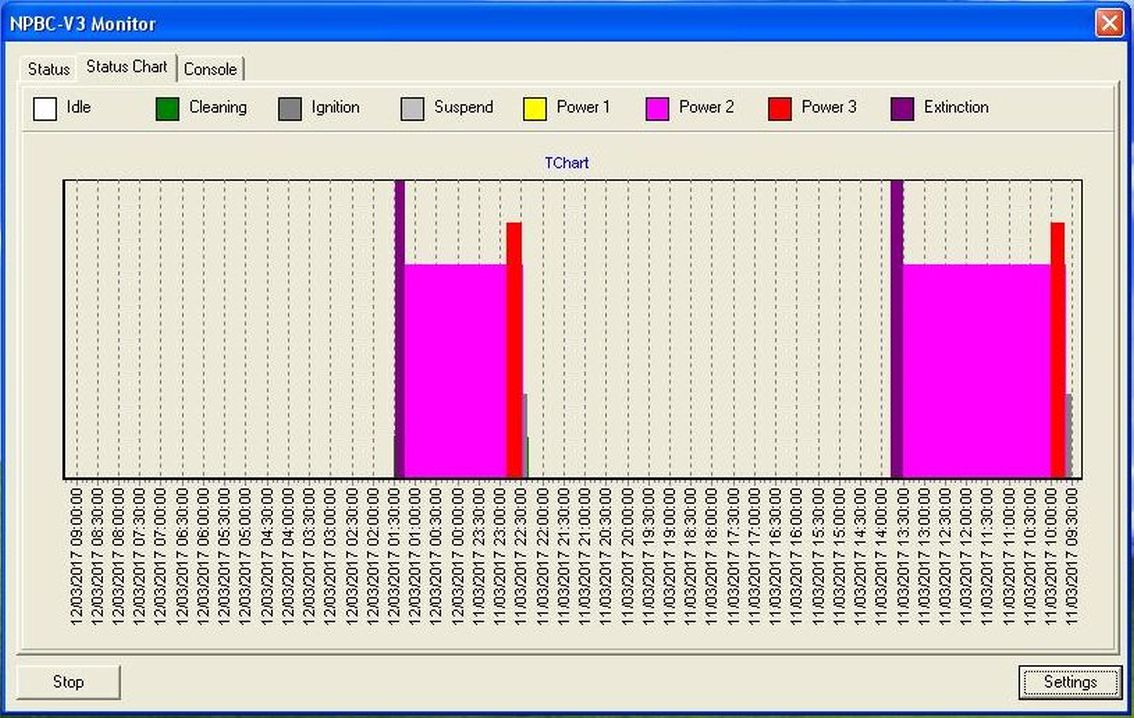1134x718 pixels.
Task: Switch to the Status tab
Action: pyautogui.click(x=48, y=69)
